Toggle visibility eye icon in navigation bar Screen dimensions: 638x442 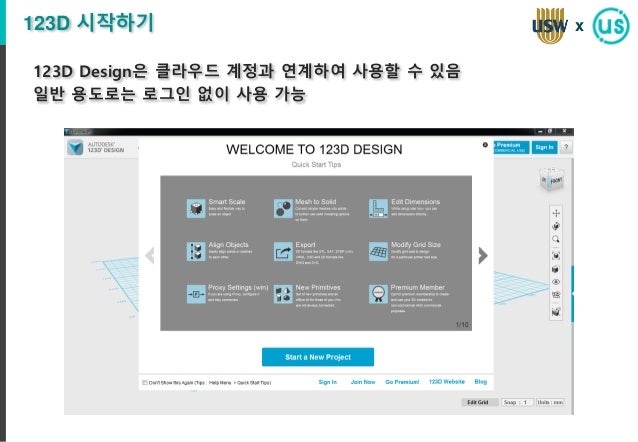pyautogui.click(x=556, y=282)
